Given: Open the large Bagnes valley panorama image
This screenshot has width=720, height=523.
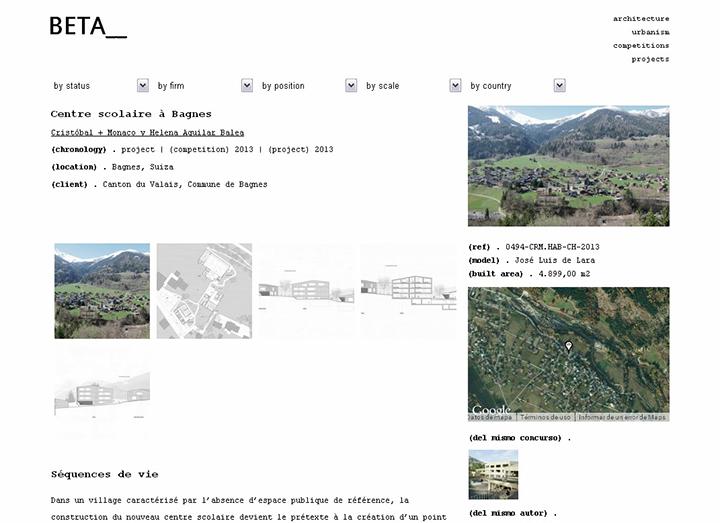Looking at the screenshot, I should click(568, 166).
